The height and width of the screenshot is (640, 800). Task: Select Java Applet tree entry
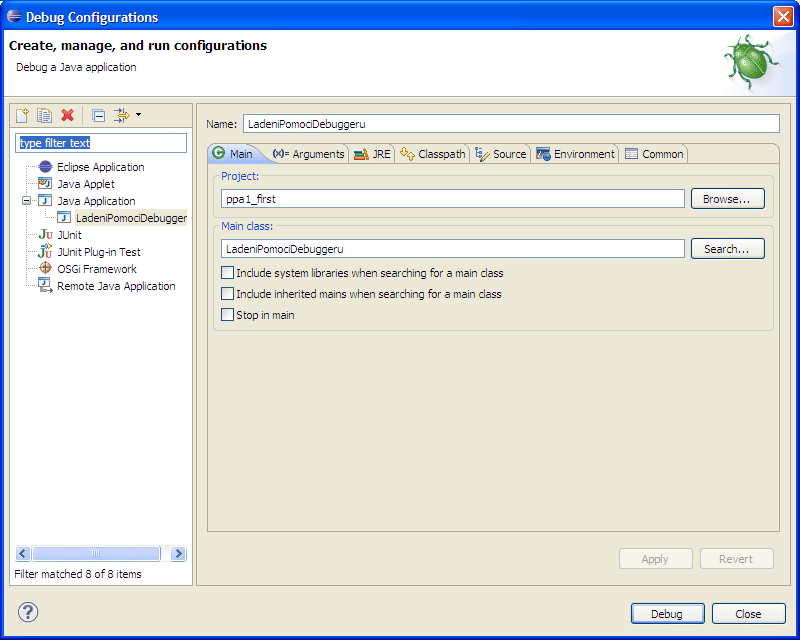point(86,184)
